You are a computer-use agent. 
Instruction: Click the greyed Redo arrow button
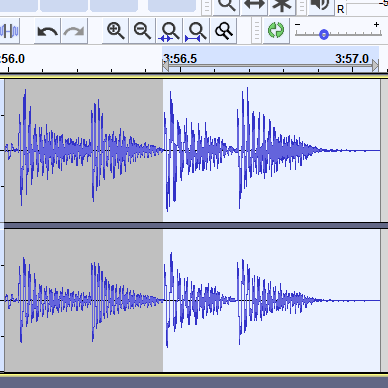coord(74,31)
